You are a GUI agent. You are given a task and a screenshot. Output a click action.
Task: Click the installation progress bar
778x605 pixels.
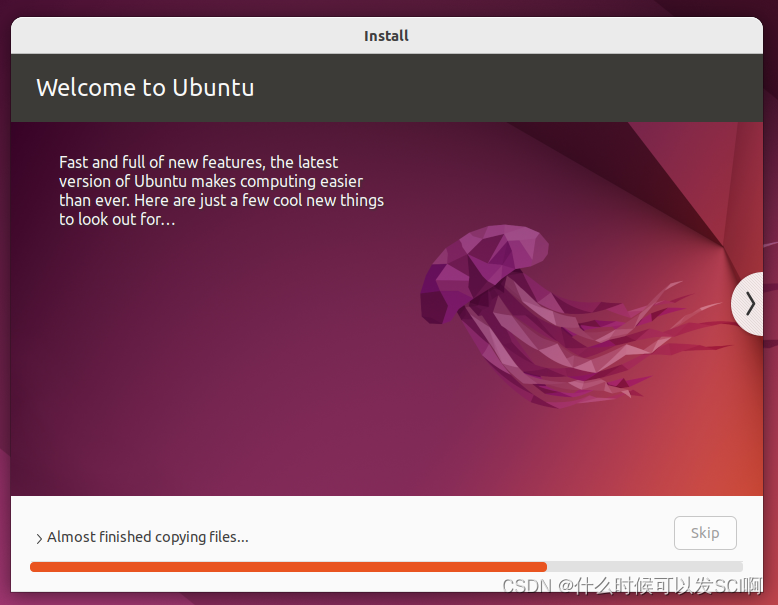pyautogui.click(x=386, y=567)
